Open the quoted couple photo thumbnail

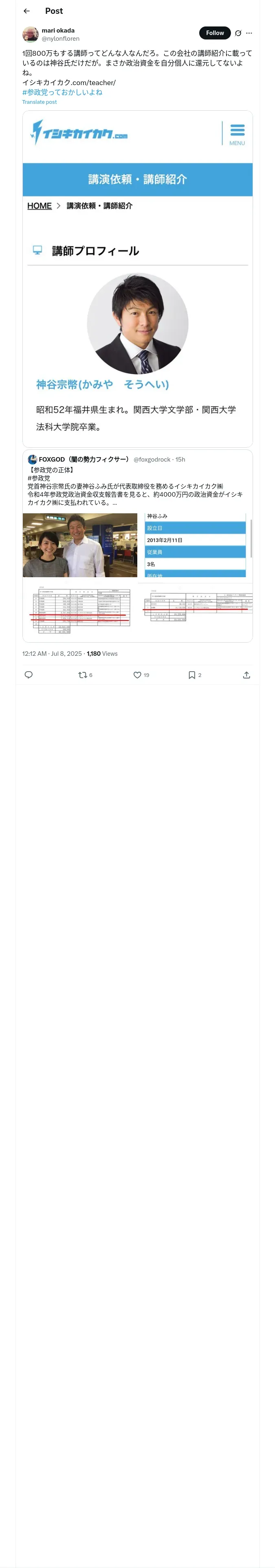(x=80, y=545)
